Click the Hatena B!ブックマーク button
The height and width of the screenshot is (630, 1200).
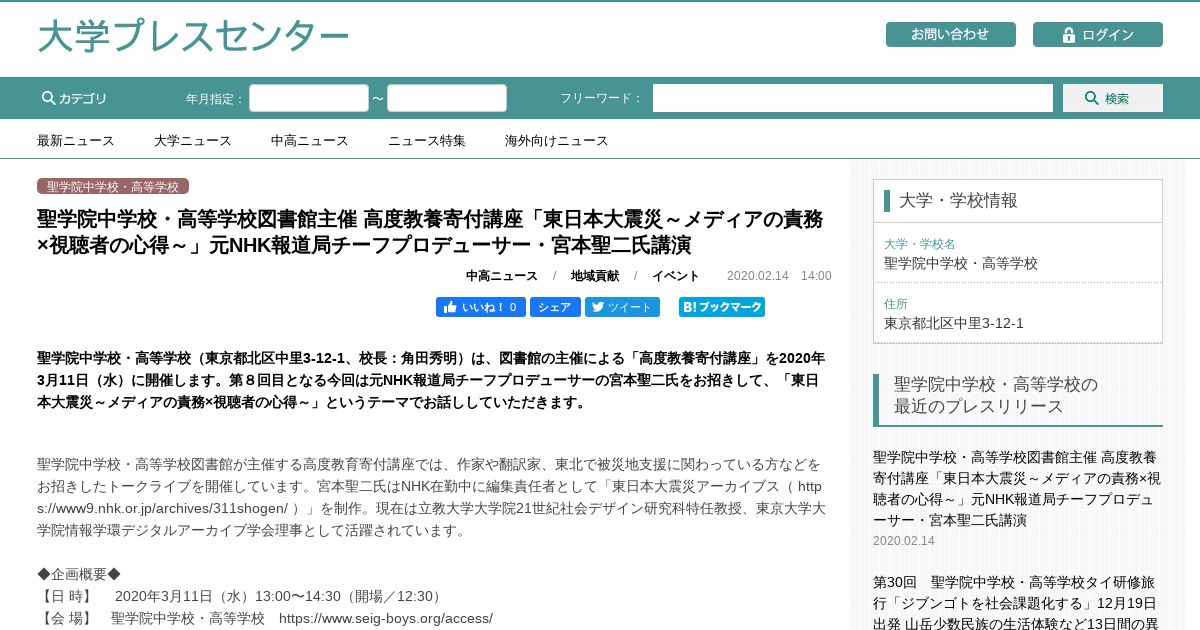(722, 307)
